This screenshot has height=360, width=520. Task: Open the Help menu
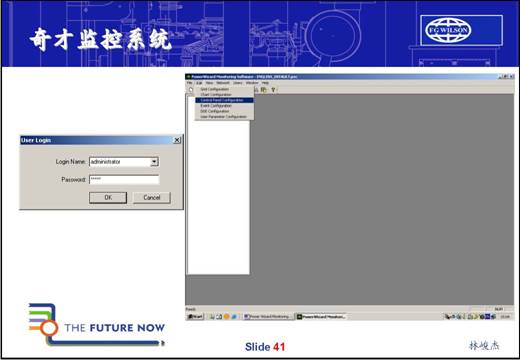click(x=265, y=83)
